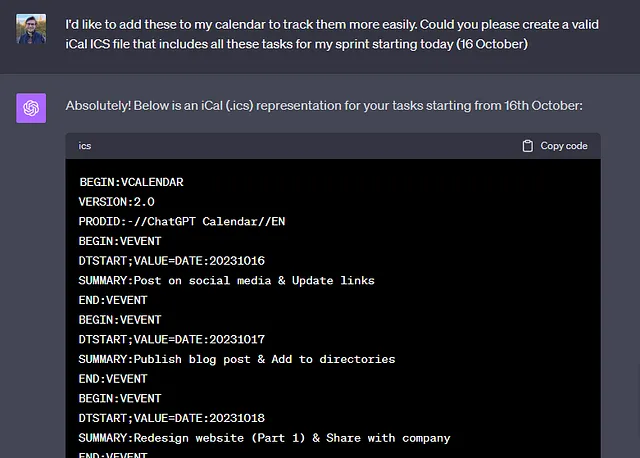Click the purple ChatGPT logo icon
This screenshot has width=640, height=458.
pos(31,108)
